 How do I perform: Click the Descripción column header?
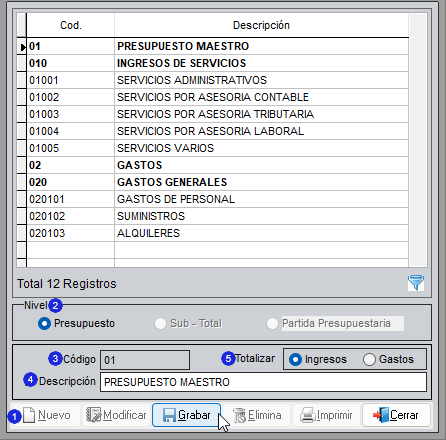261,25
